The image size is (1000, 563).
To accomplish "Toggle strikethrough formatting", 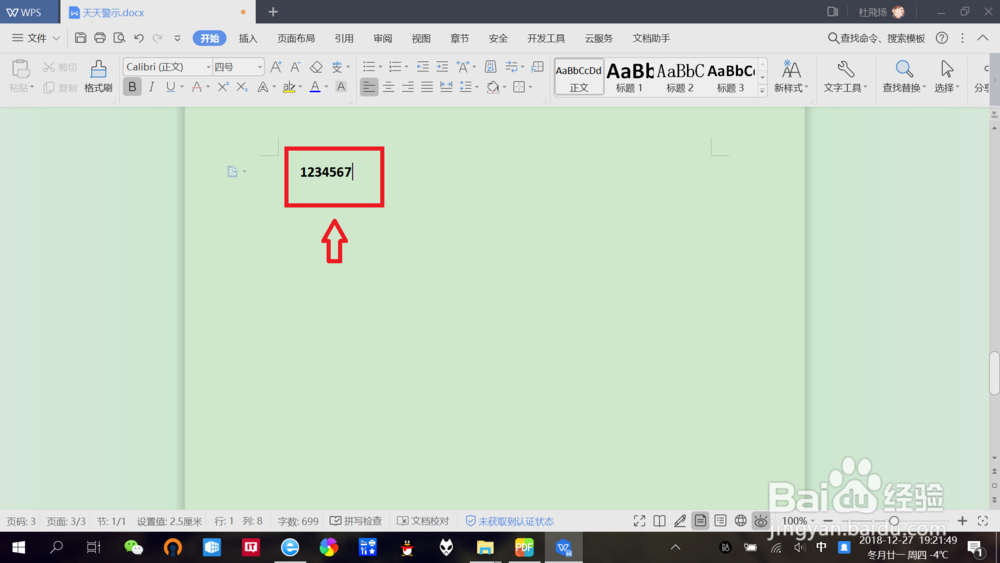I will 196,87.
